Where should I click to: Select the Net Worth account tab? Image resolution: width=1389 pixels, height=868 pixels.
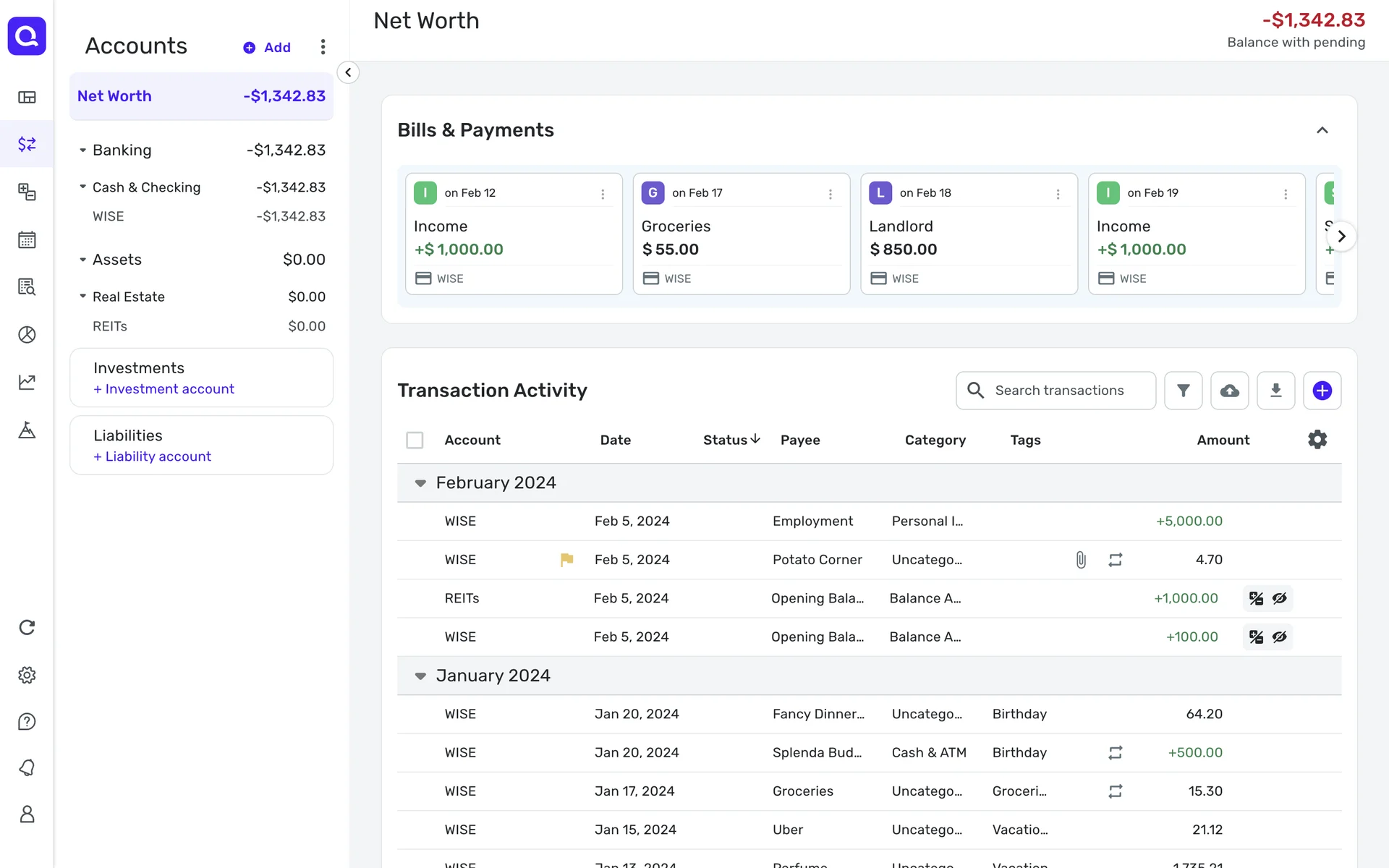tap(201, 96)
